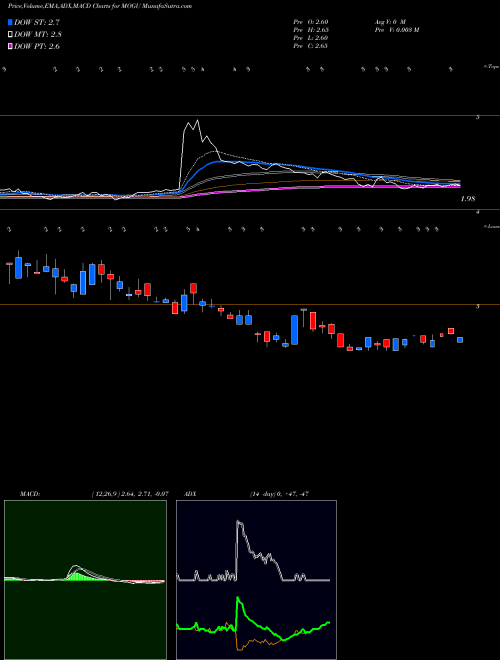Click the 'Pre L: 2.60' value

click(x=311, y=37)
